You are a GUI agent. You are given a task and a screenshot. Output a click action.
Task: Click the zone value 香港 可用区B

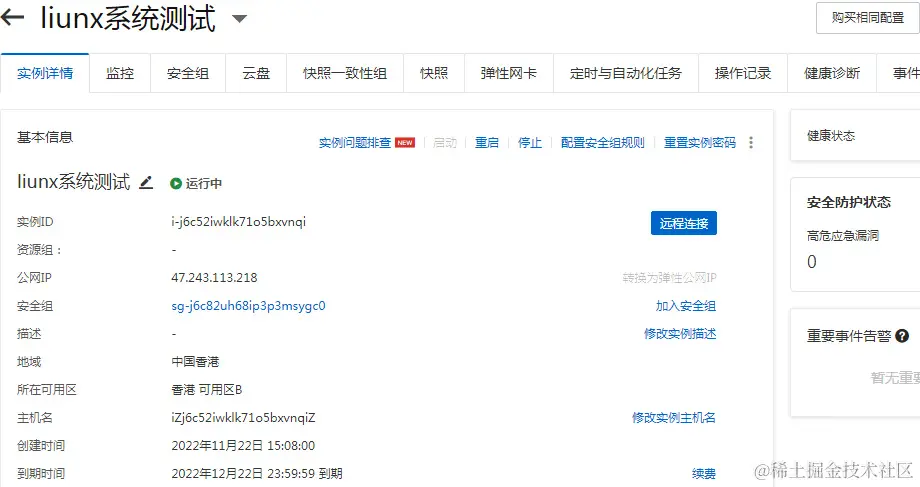(207, 390)
